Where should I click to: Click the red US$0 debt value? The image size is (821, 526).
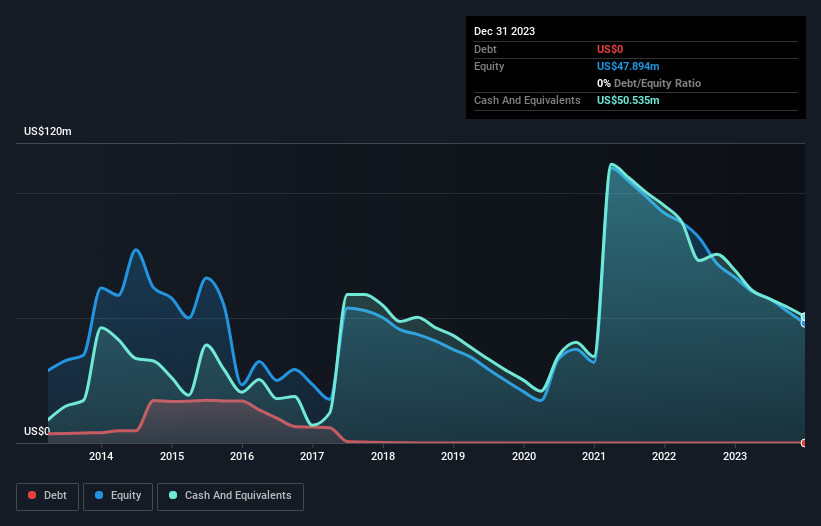[610, 49]
